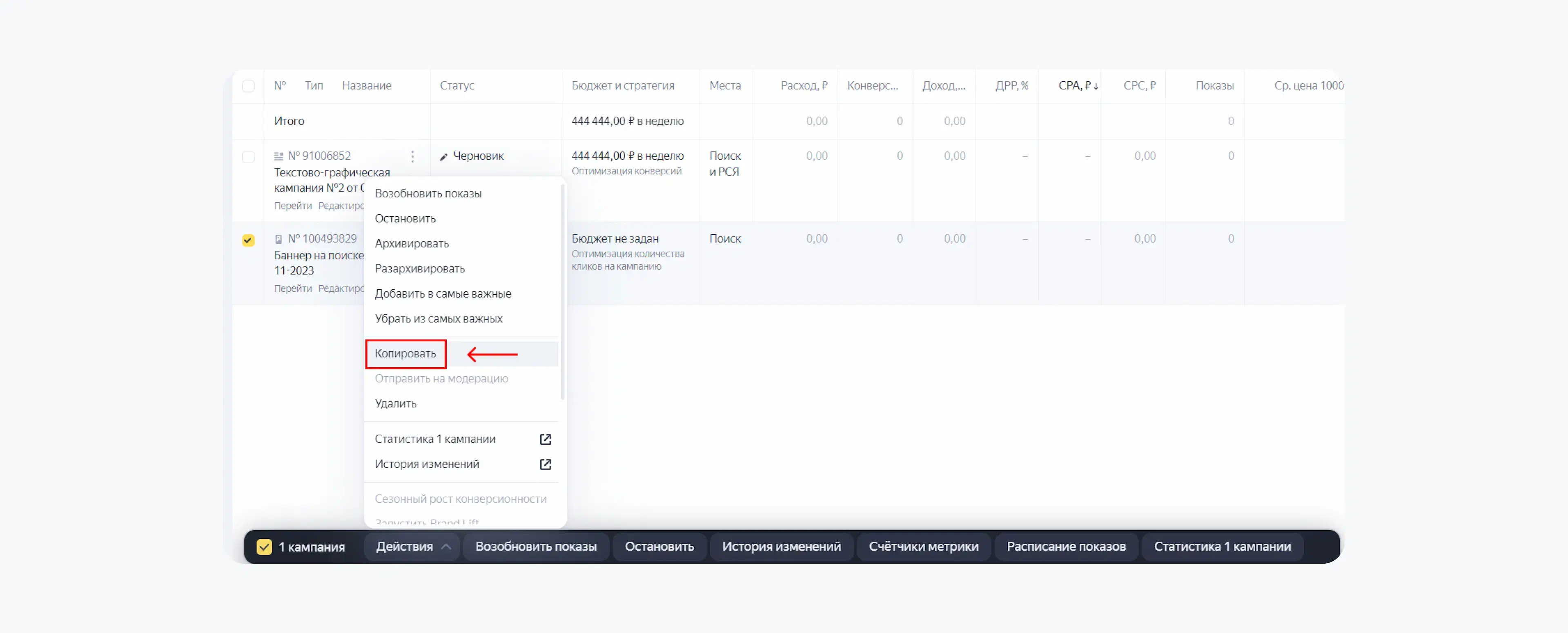Click Убрать из самых важных
This screenshot has width=1568, height=633.
439,319
